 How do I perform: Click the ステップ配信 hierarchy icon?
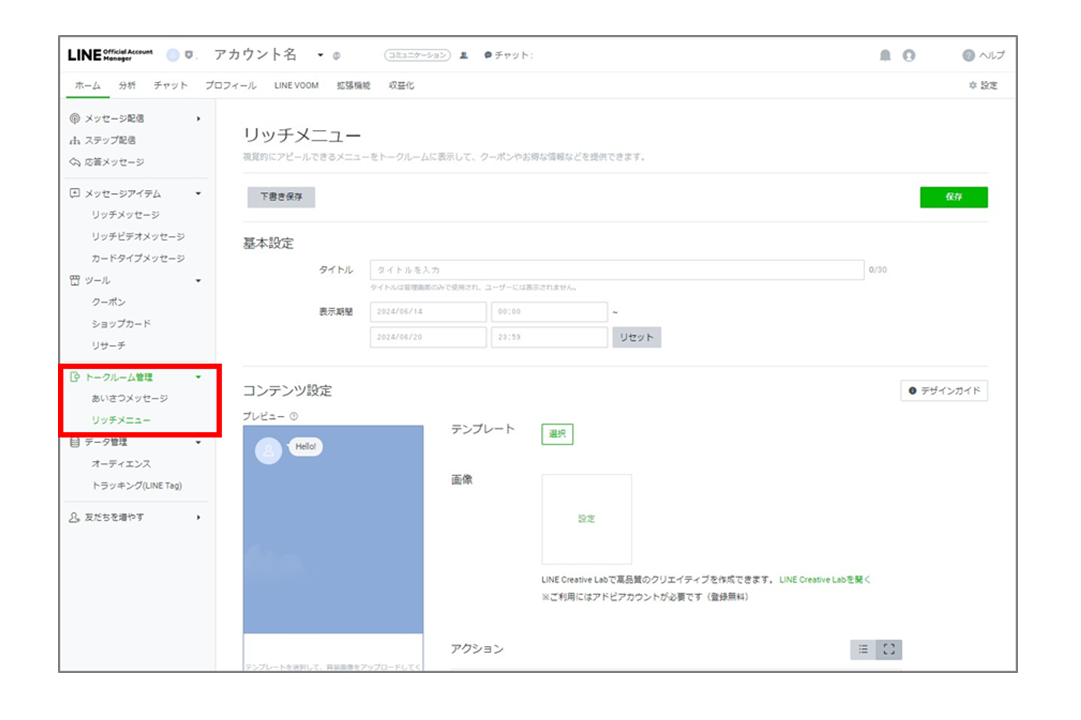(74, 140)
